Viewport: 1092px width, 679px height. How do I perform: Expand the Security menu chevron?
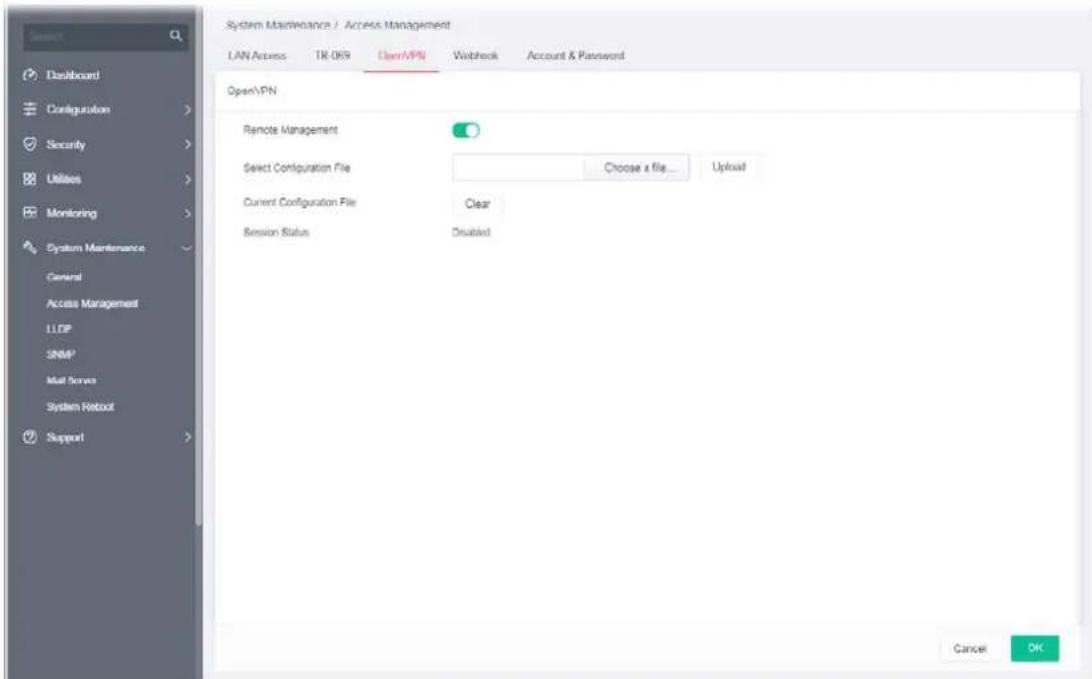click(x=187, y=144)
